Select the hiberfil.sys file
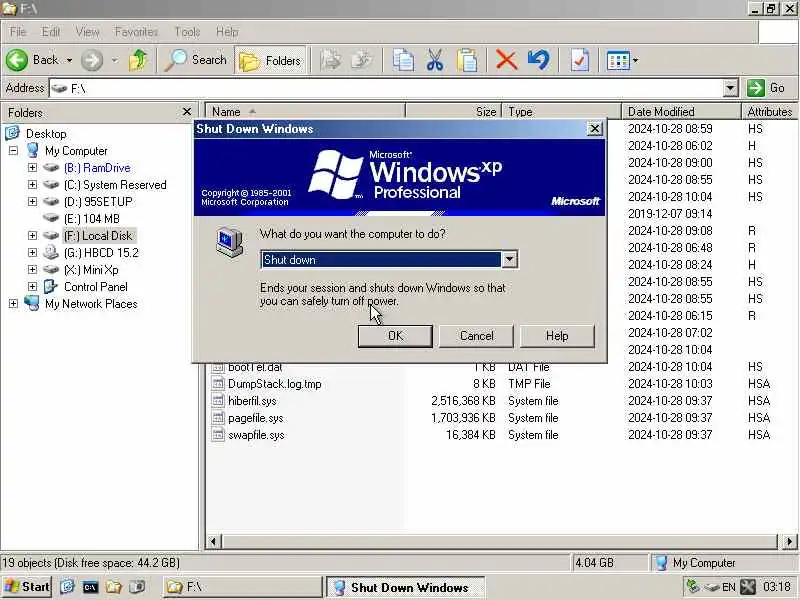Viewport: 800px width, 600px height. coord(252,401)
